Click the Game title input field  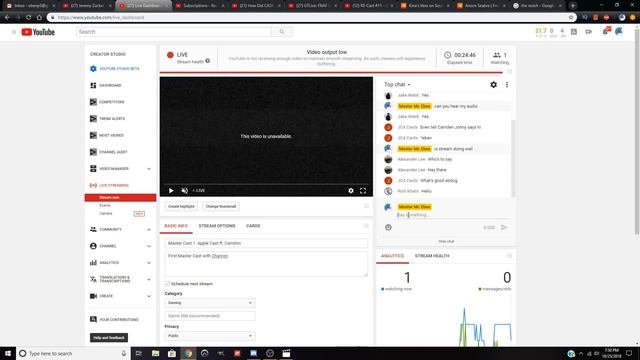pyautogui.click(x=210, y=316)
